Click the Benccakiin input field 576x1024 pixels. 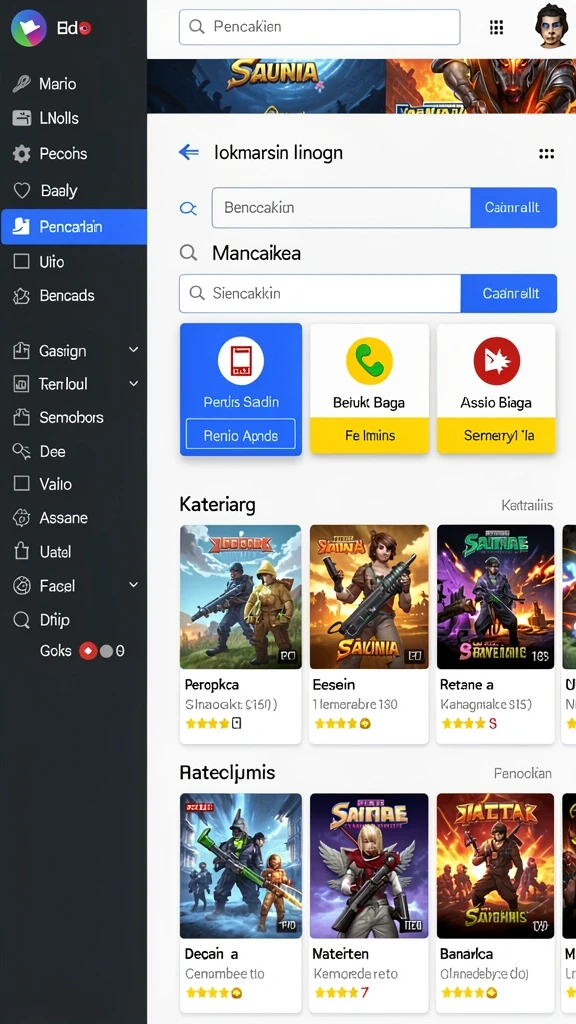click(341, 208)
